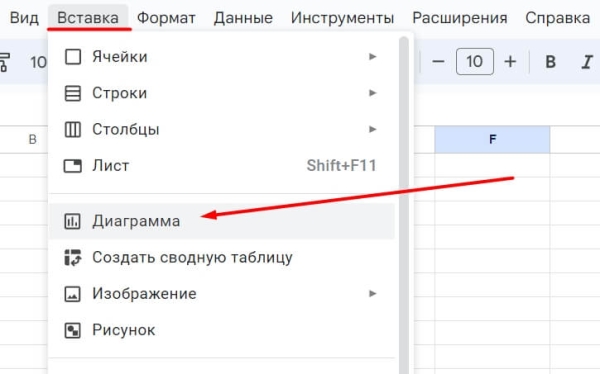Choose Рисунок menu entry

coord(222,330)
